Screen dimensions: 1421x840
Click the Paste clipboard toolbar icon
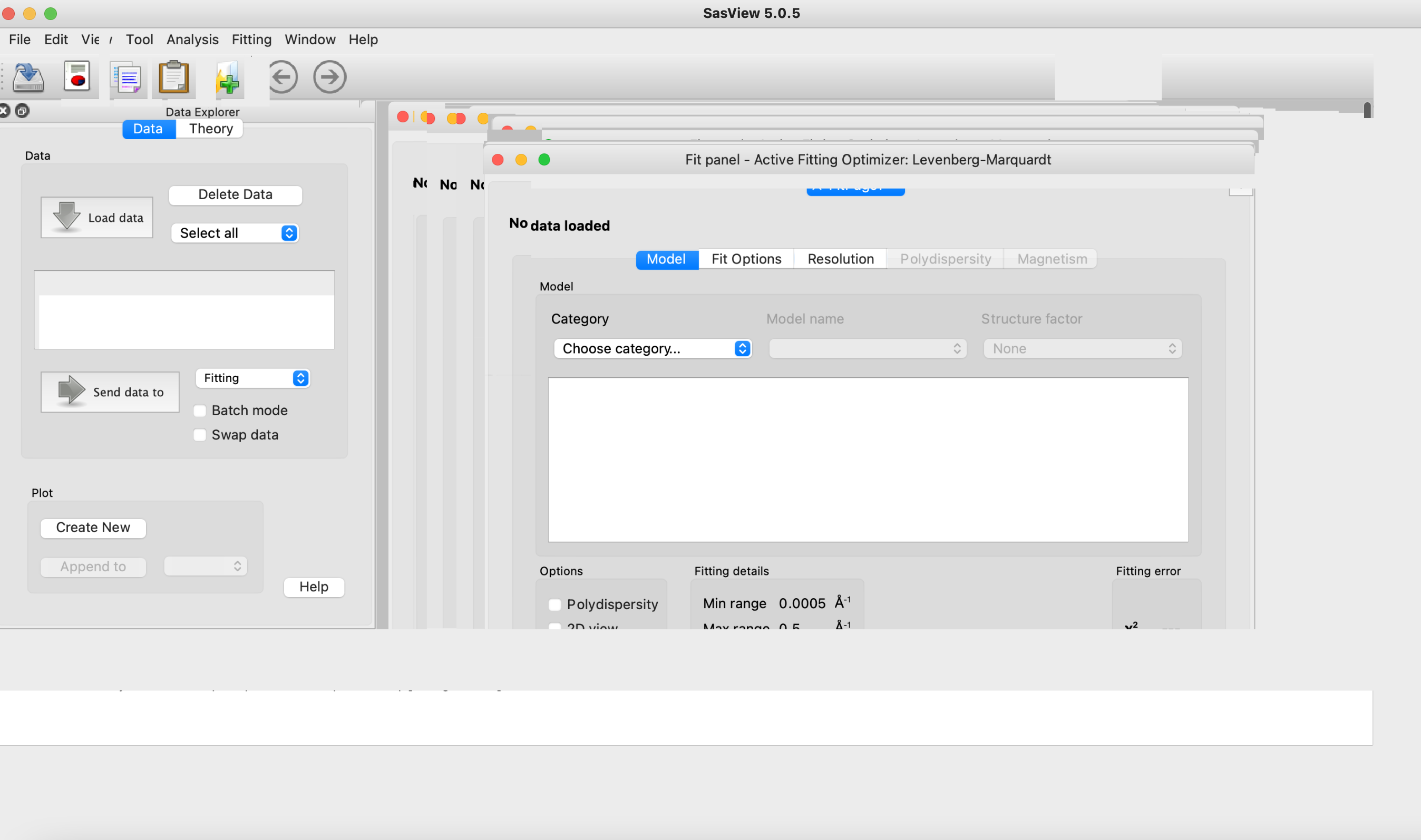[174, 77]
